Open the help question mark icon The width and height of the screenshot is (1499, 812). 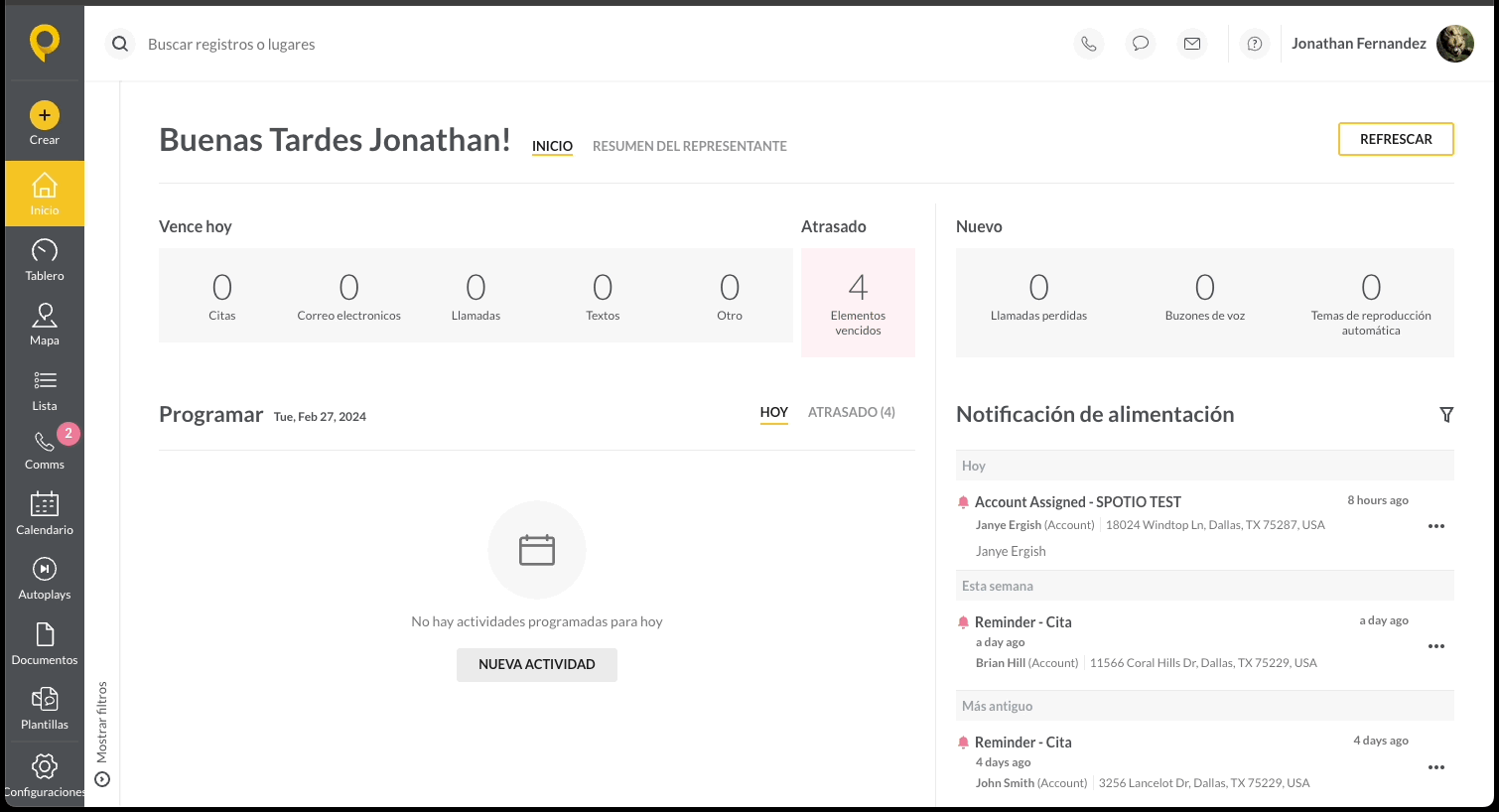click(1255, 44)
